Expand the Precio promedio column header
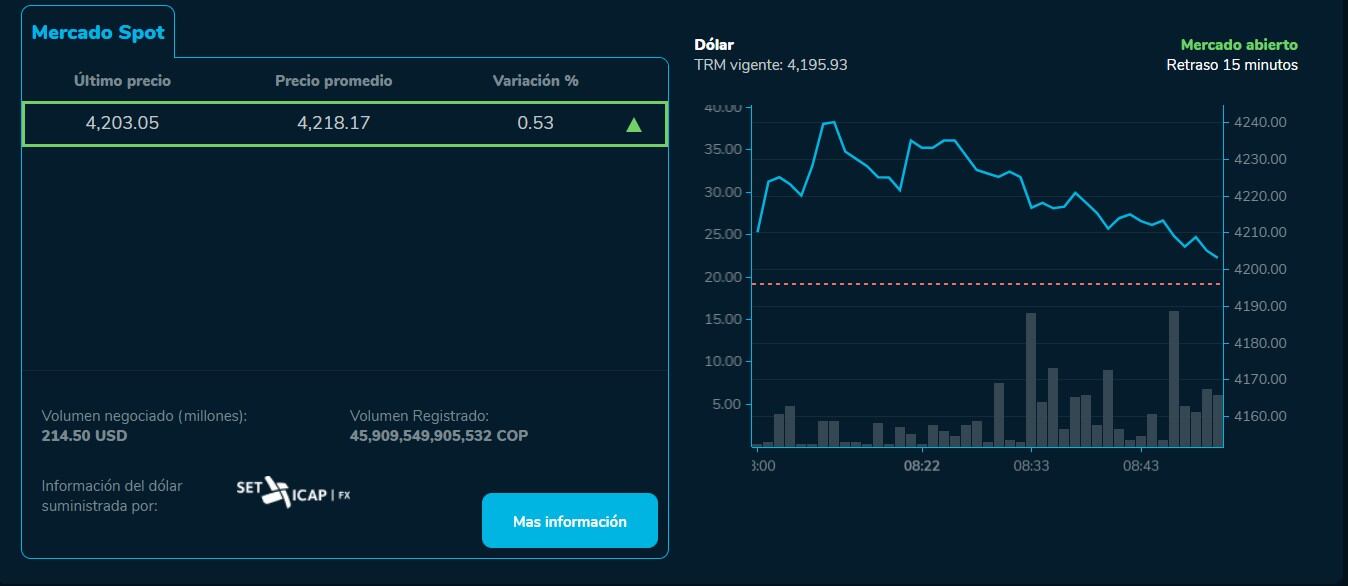 click(x=333, y=81)
